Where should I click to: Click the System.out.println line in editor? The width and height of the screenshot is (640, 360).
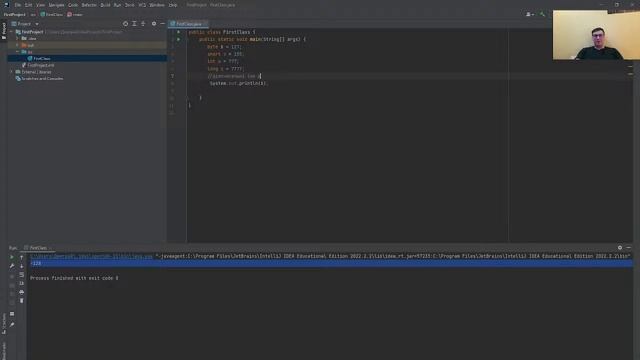[x=238, y=83]
